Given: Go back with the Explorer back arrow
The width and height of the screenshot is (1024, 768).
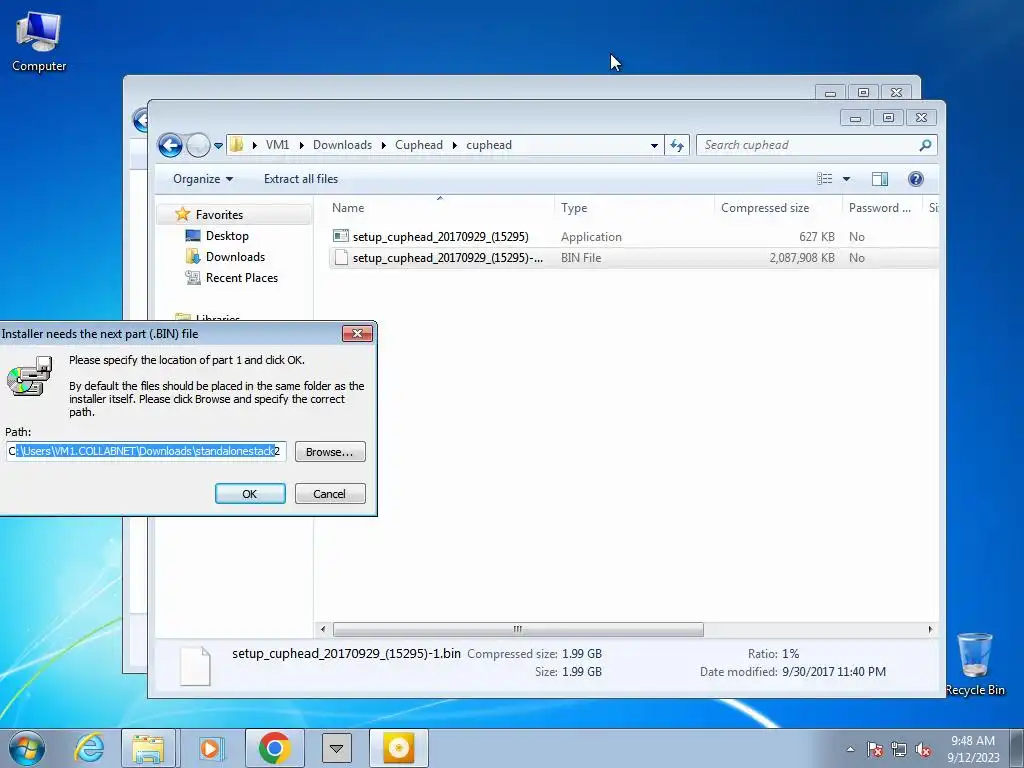Looking at the screenshot, I should click(x=170, y=145).
